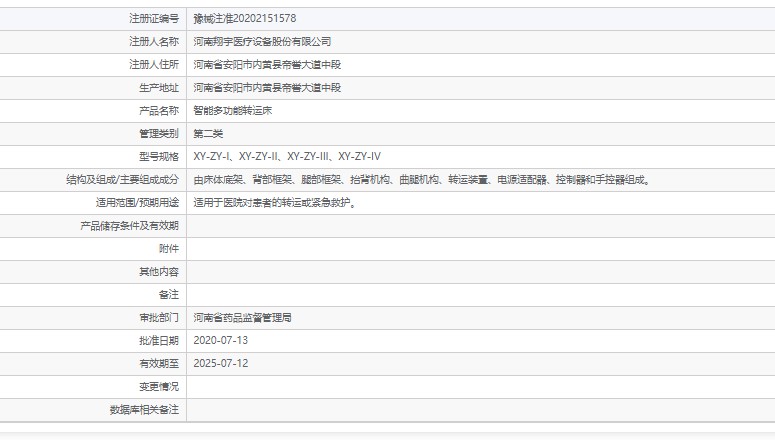Select approving department 河南省药品监督管理局
The width and height of the screenshot is (775, 440).
(242, 318)
